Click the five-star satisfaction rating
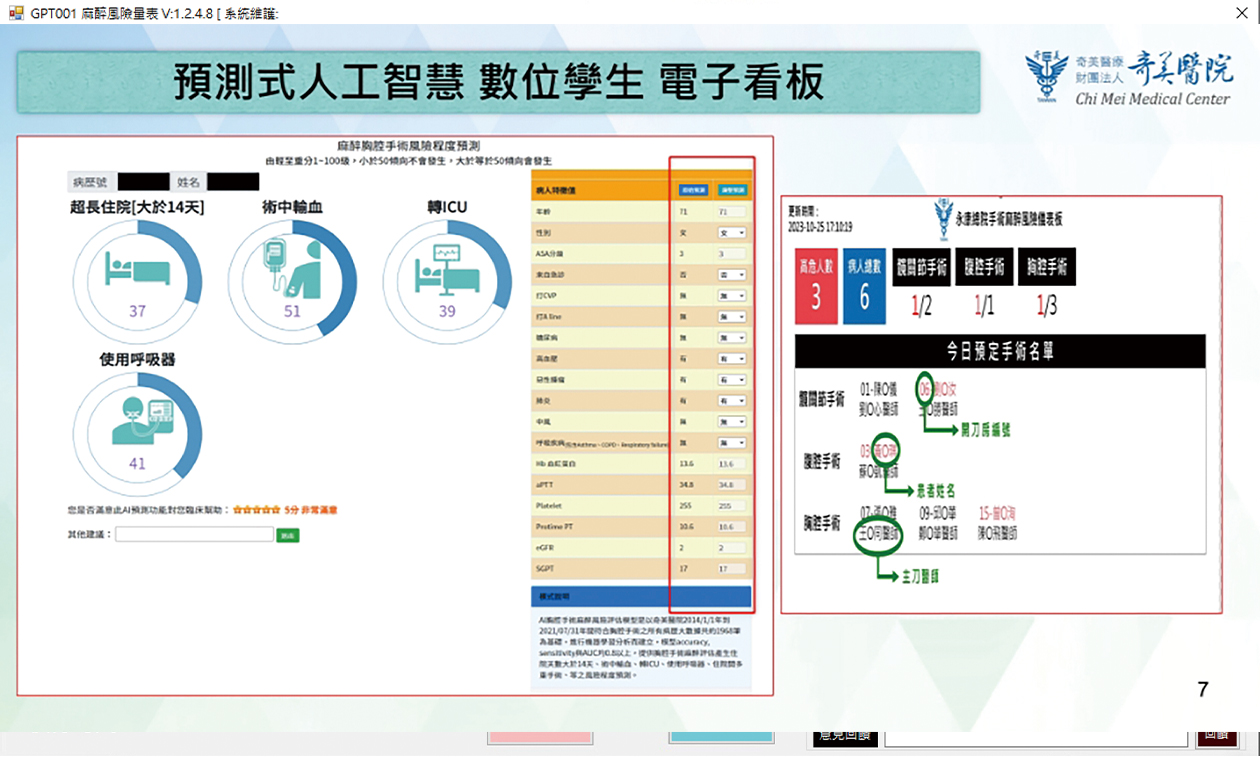This screenshot has height=757, width=1260. pos(256,510)
